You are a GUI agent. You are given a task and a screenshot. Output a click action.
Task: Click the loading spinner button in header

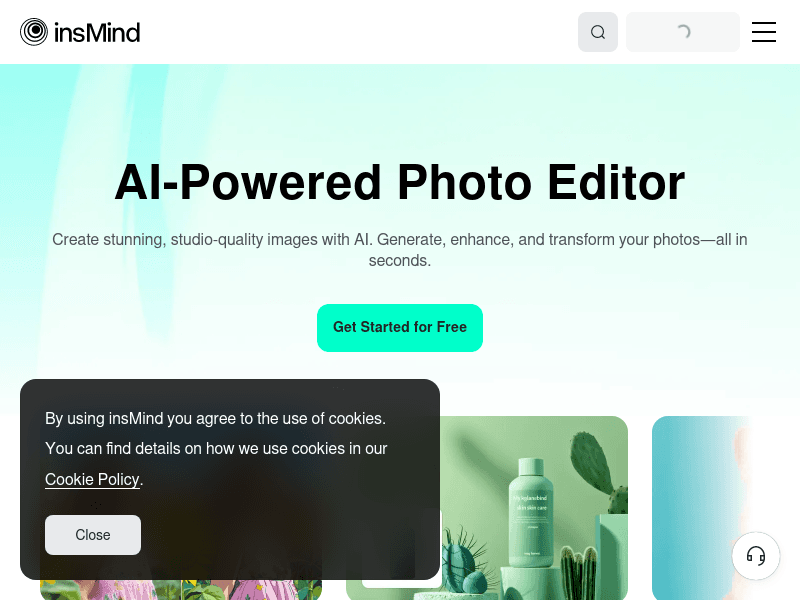pos(683,32)
